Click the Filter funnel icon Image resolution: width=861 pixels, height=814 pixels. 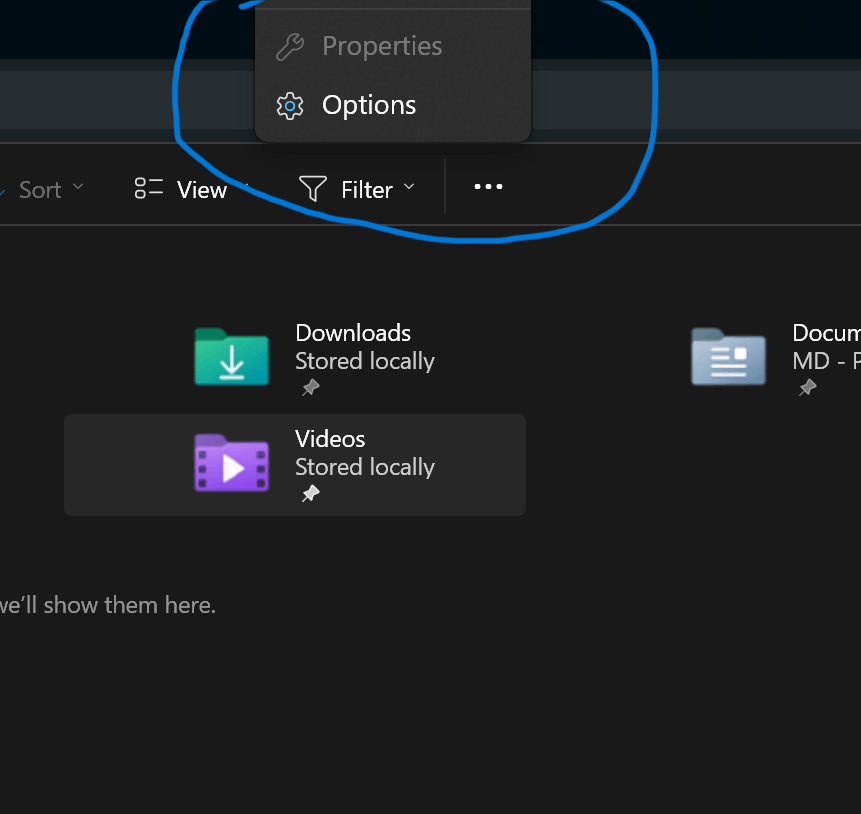313,188
